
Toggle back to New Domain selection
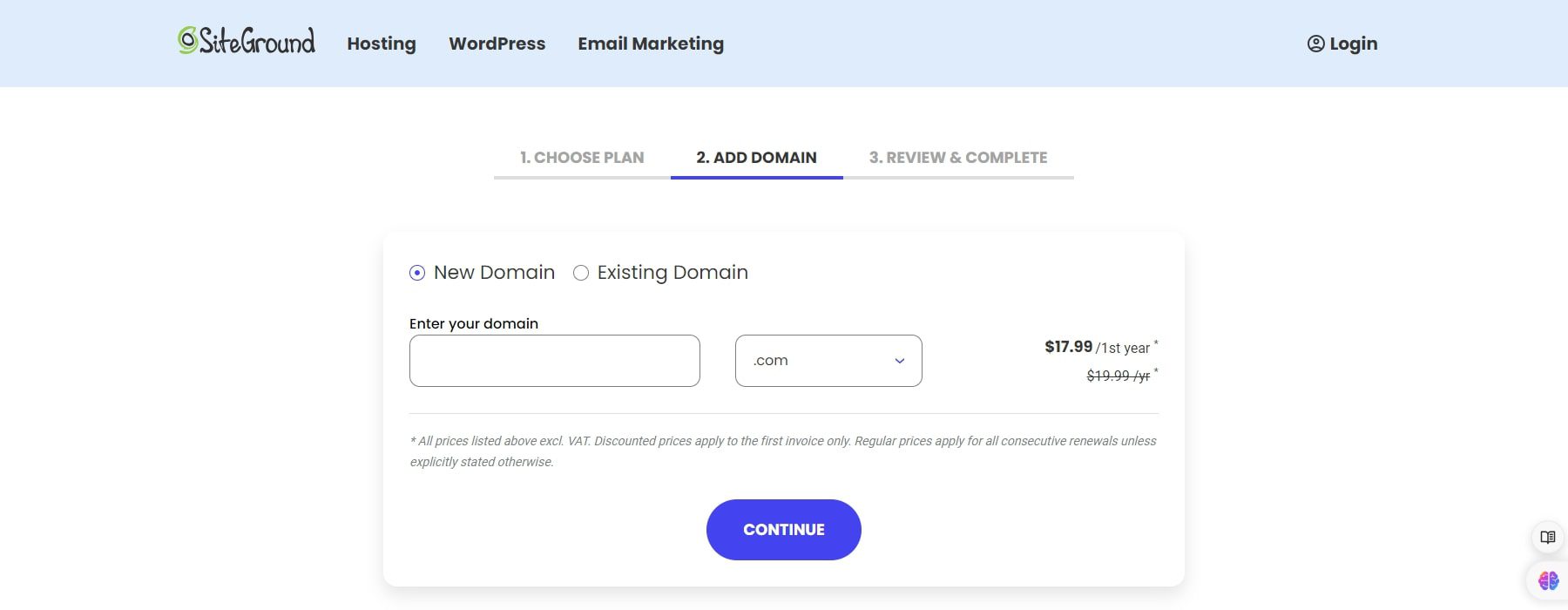pos(418,273)
